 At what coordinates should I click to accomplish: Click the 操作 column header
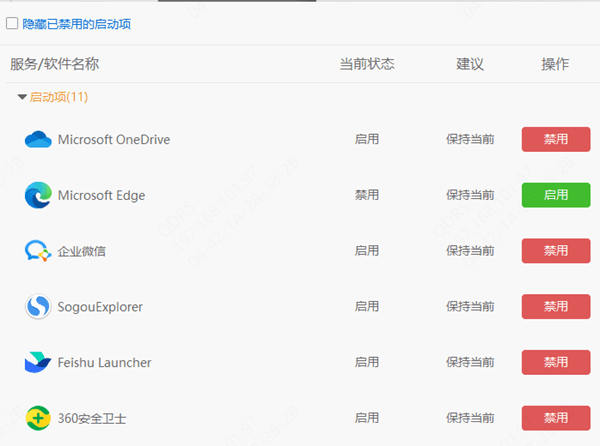click(555, 64)
